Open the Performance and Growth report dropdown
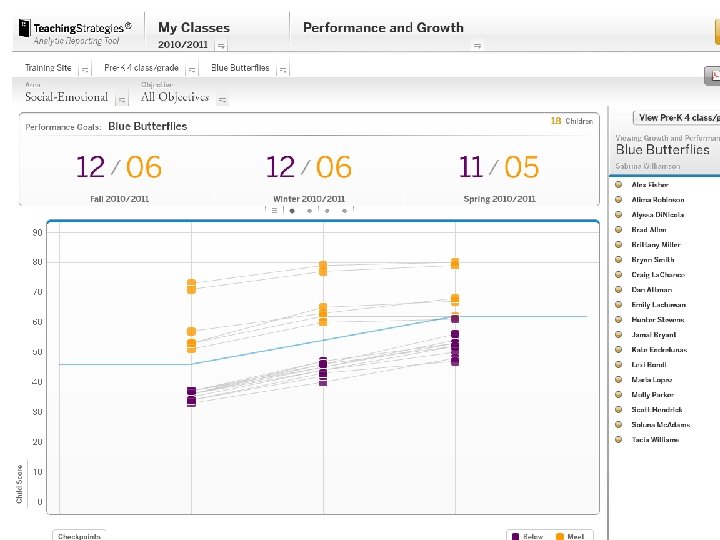 (x=478, y=45)
